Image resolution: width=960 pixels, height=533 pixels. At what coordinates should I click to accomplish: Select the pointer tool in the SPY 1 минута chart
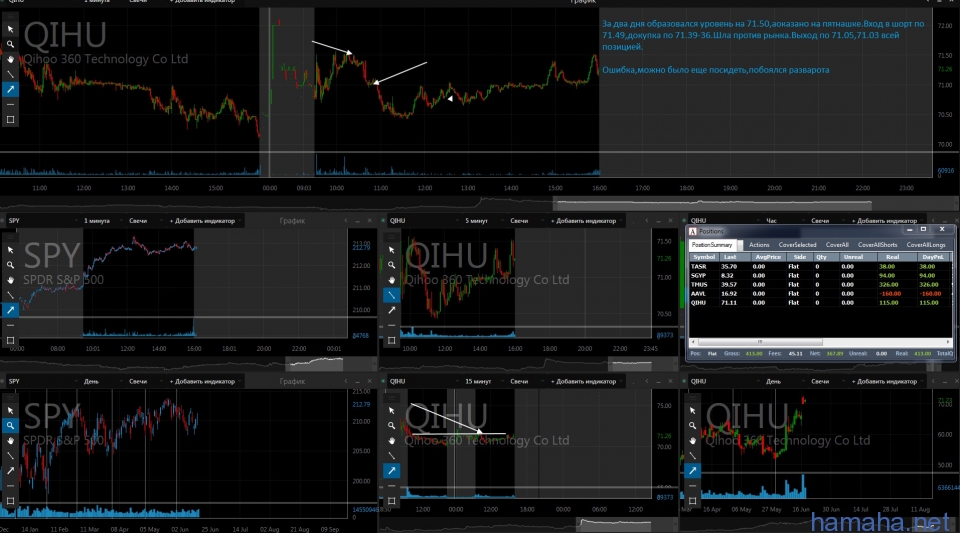click(x=10, y=250)
